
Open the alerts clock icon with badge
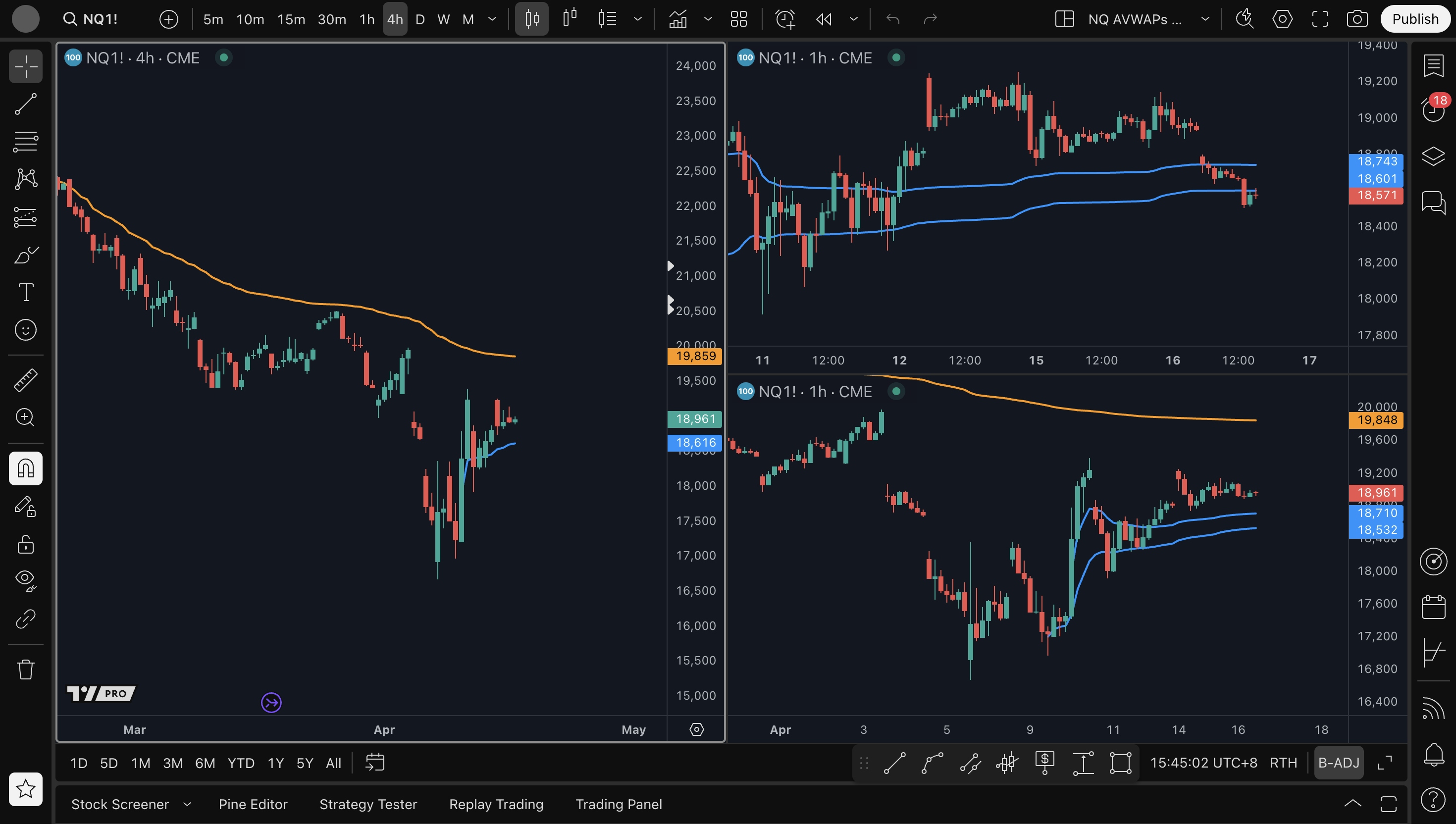pos(1433,108)
